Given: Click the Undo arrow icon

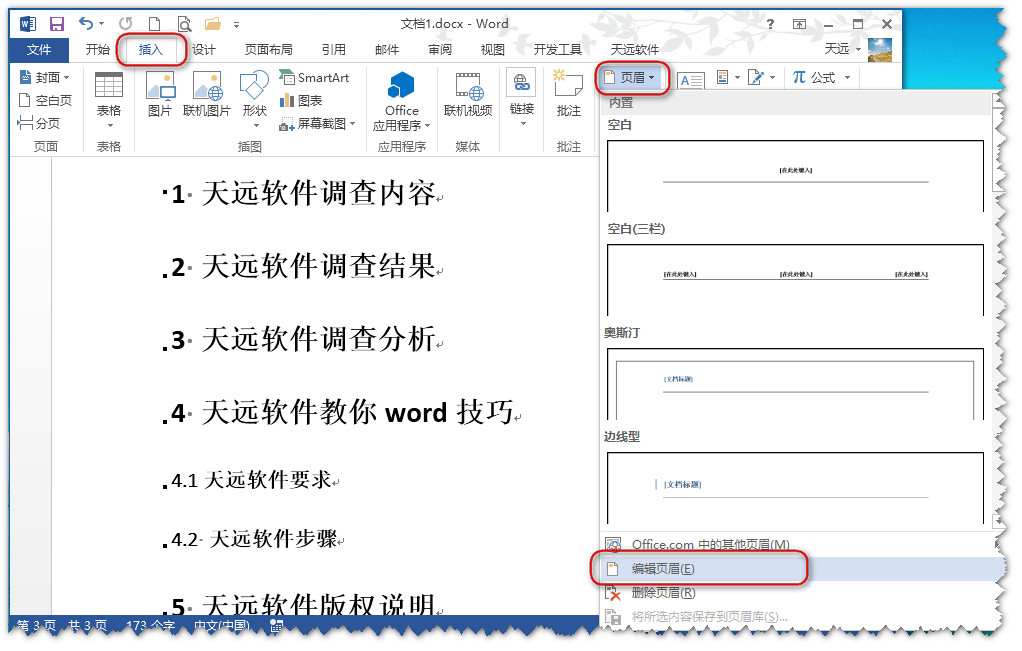Looking at the screenshot, I should (86, 24).
